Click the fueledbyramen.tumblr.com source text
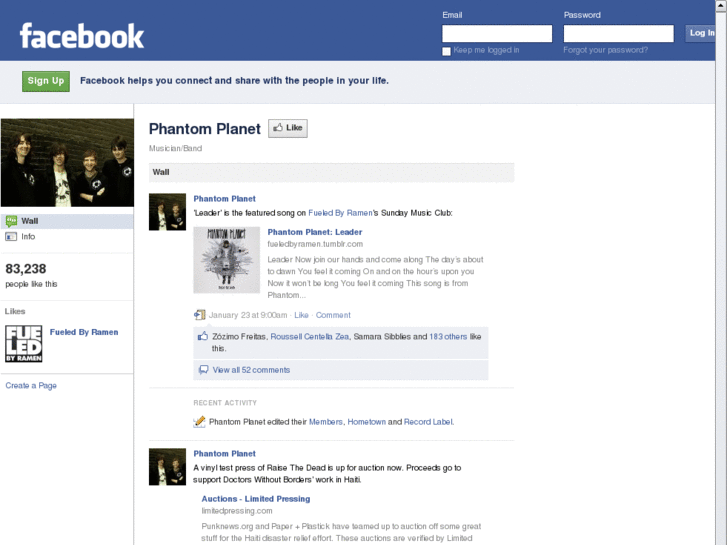The image size is (727, 545). [x=315, y=244]
